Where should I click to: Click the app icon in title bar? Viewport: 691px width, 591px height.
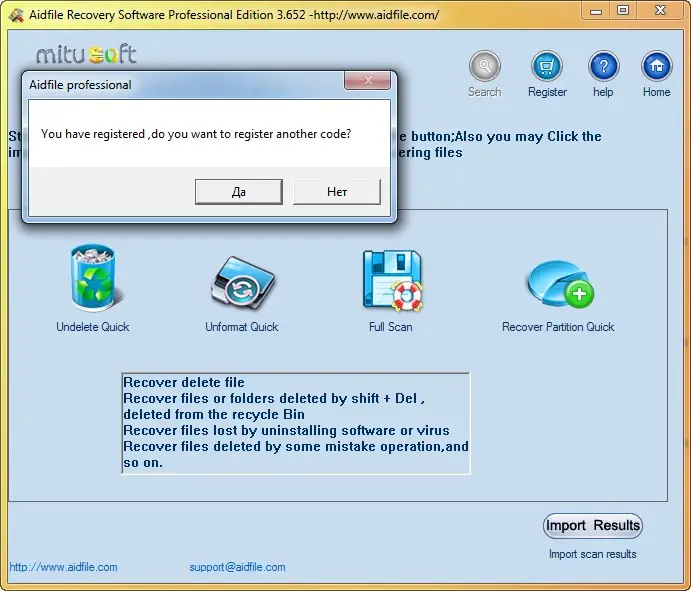tap(15, 15)
